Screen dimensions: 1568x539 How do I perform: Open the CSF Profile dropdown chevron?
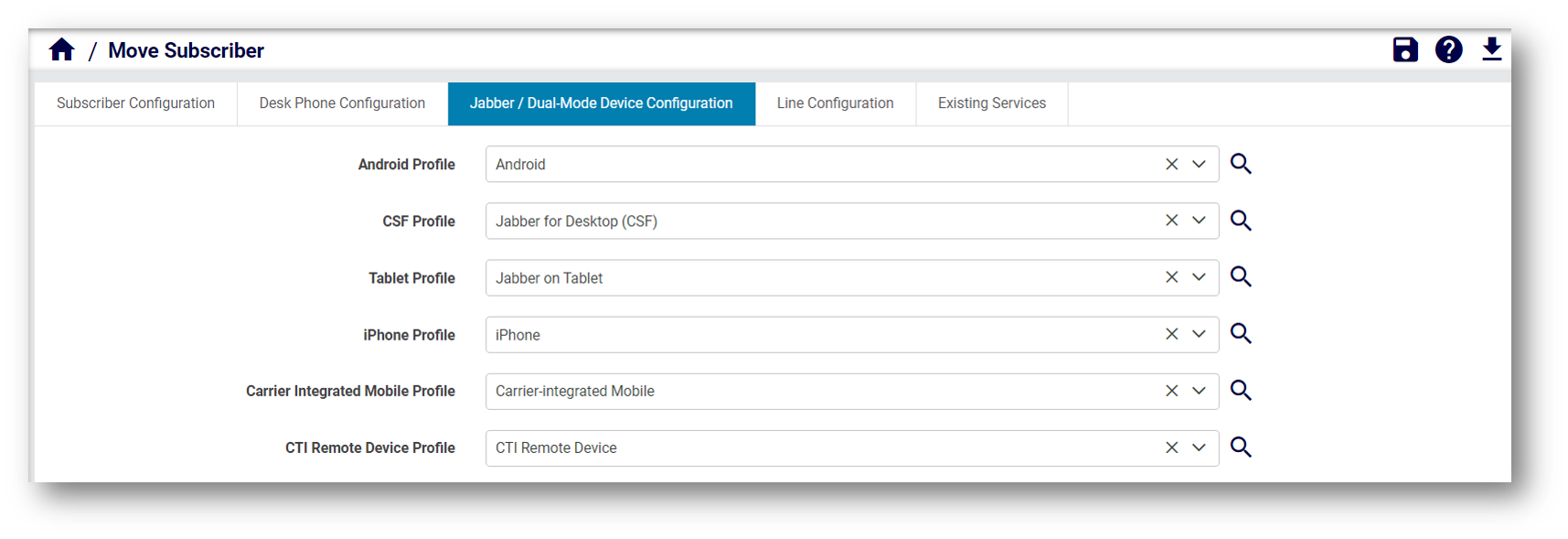click(1199, 221)
